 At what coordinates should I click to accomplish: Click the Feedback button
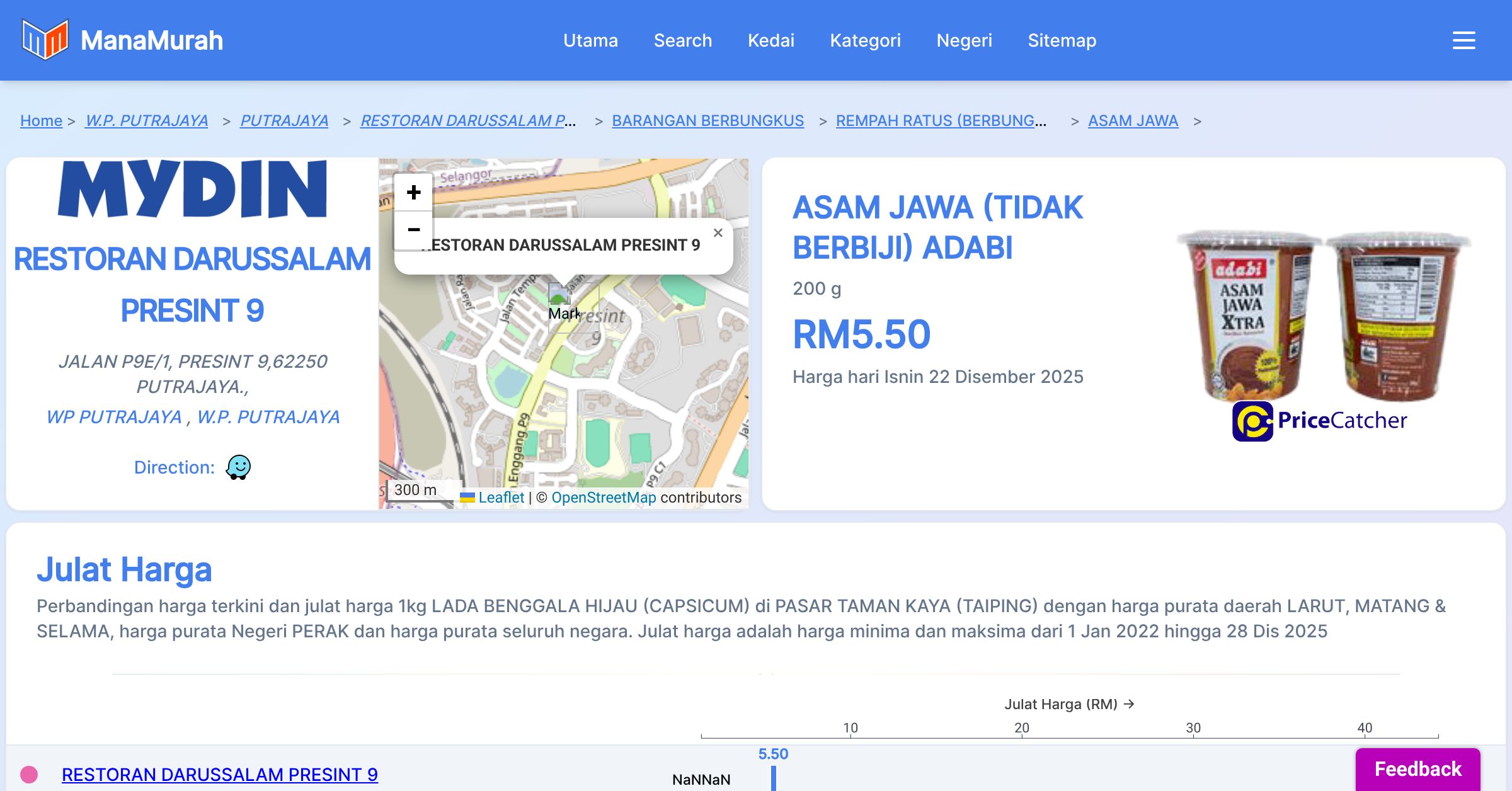click(x=1417, y=769)
